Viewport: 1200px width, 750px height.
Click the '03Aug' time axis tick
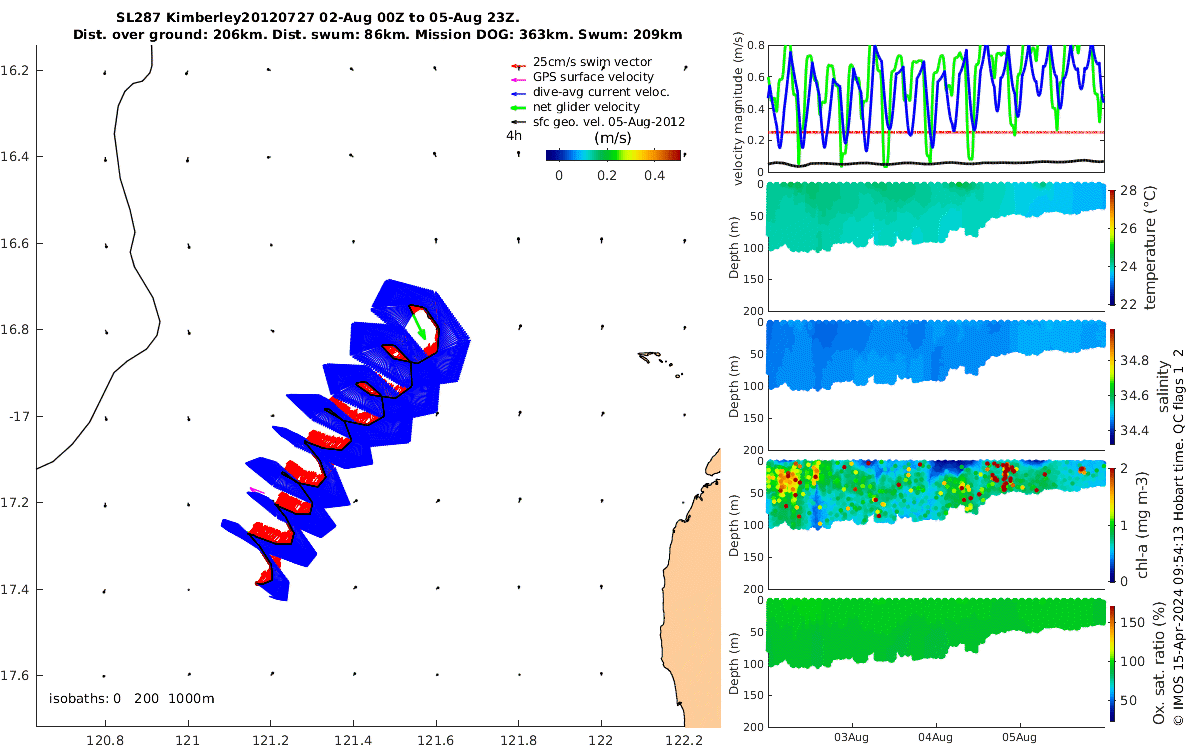click(851, 737)
